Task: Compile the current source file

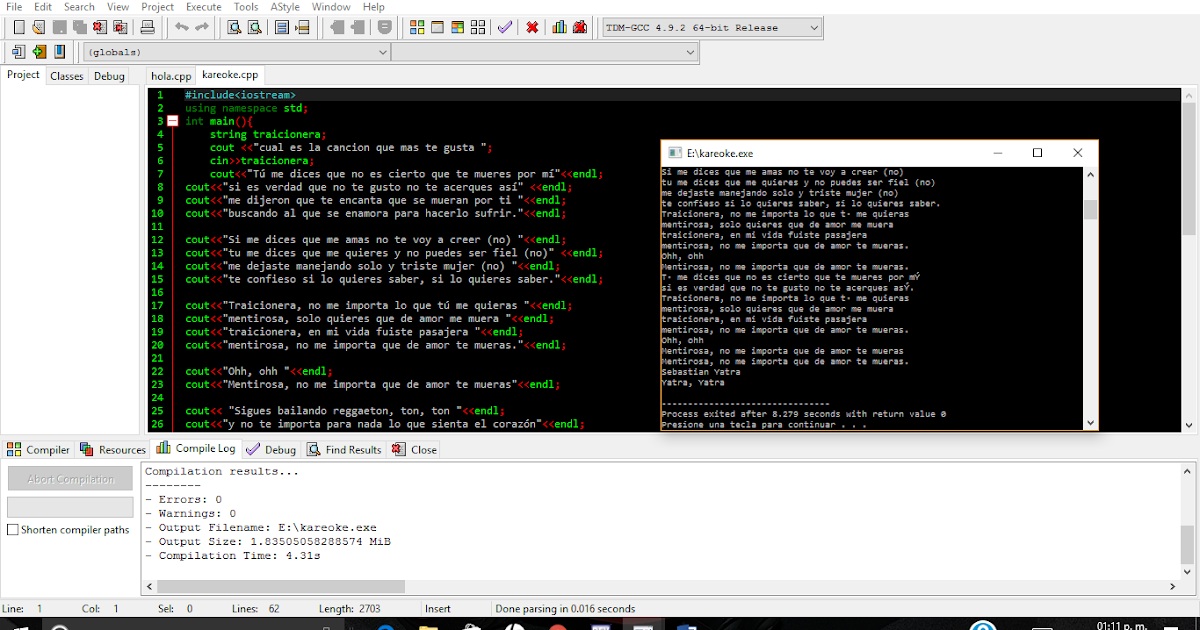Action: coord(417,27)
